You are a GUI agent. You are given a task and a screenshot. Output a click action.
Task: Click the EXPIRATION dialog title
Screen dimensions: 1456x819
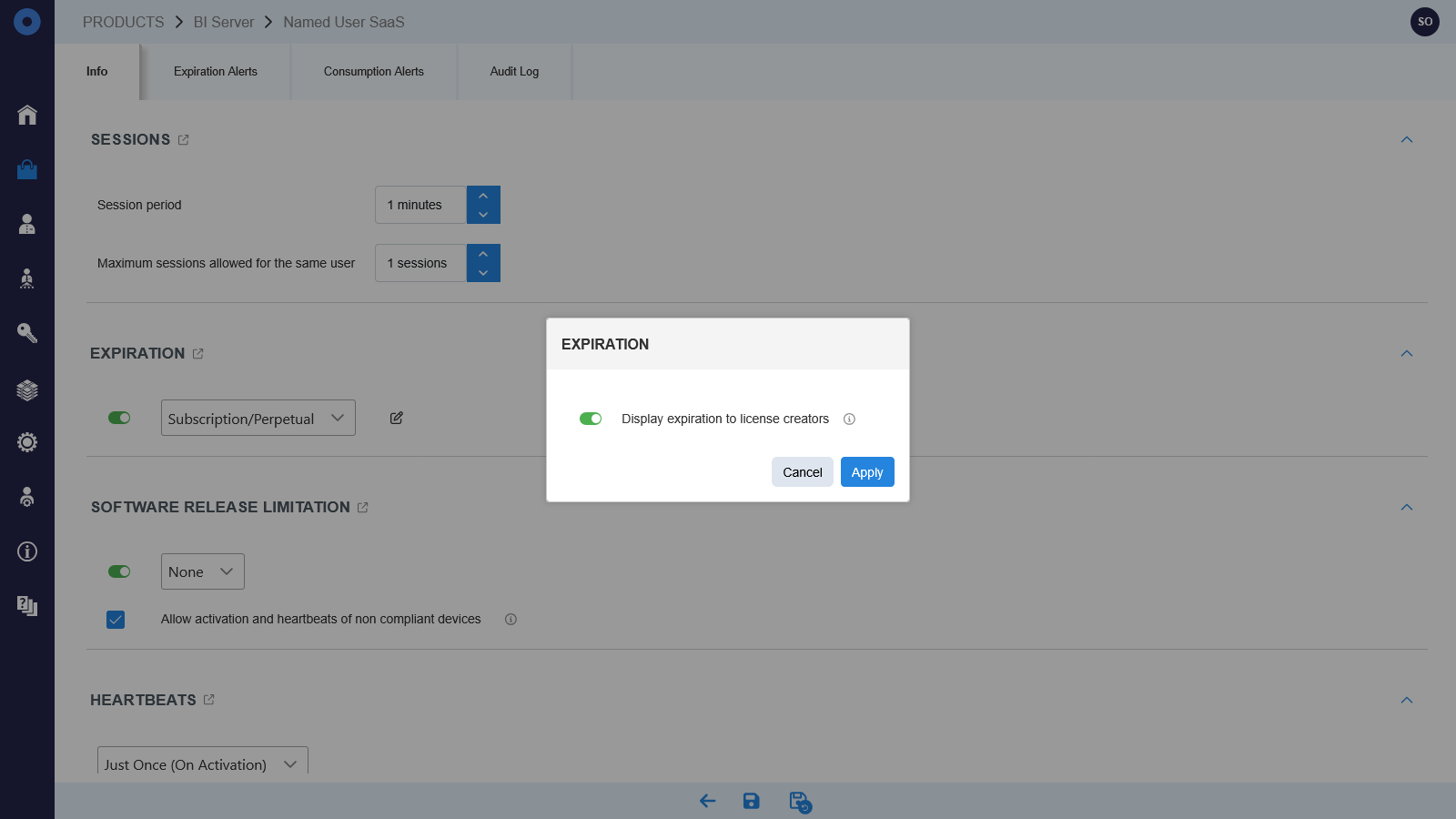[605, 344]
